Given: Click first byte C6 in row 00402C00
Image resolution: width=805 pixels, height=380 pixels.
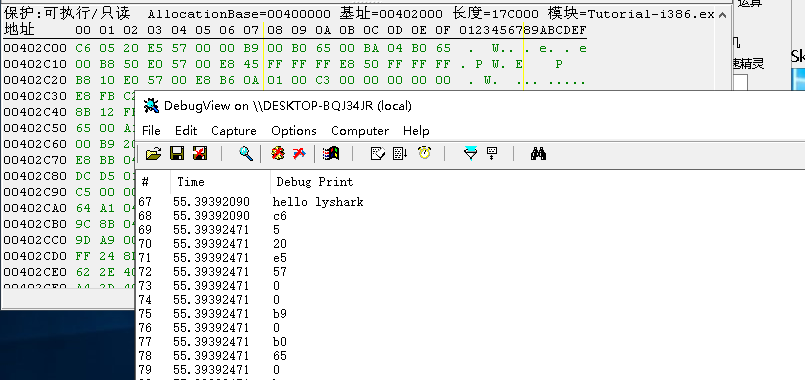Looking at the screenshot, I should [x=83, y=49].
